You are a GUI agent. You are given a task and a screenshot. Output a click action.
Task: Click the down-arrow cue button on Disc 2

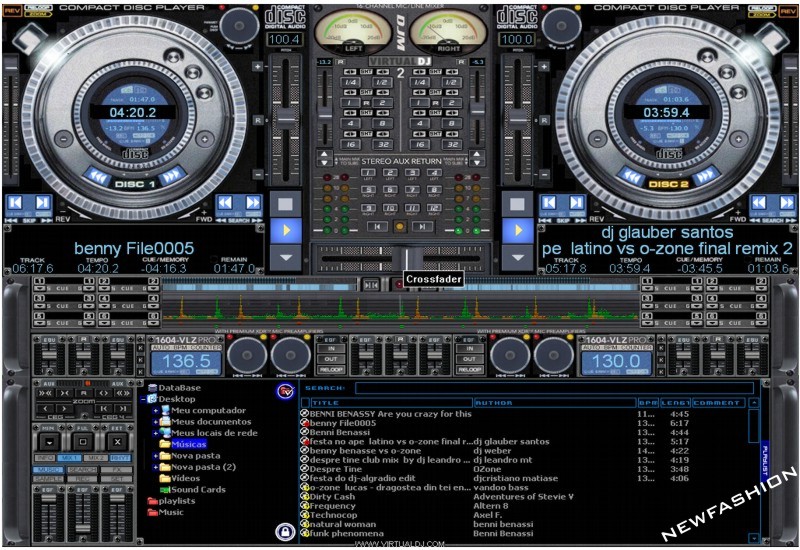518,257
